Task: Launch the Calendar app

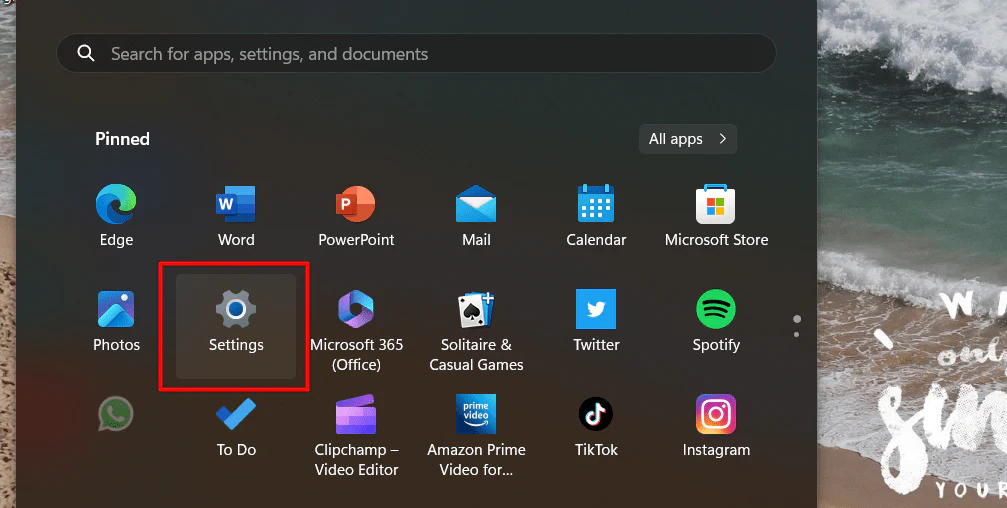Action: [596, 204]
